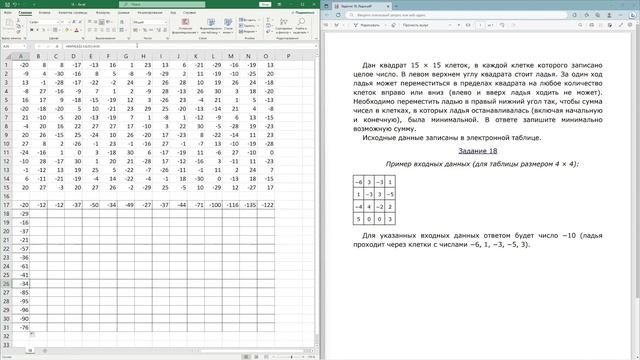Click the Share button in Excel
This screenshot has height=360, width=640.
click(x=303, y=13)
